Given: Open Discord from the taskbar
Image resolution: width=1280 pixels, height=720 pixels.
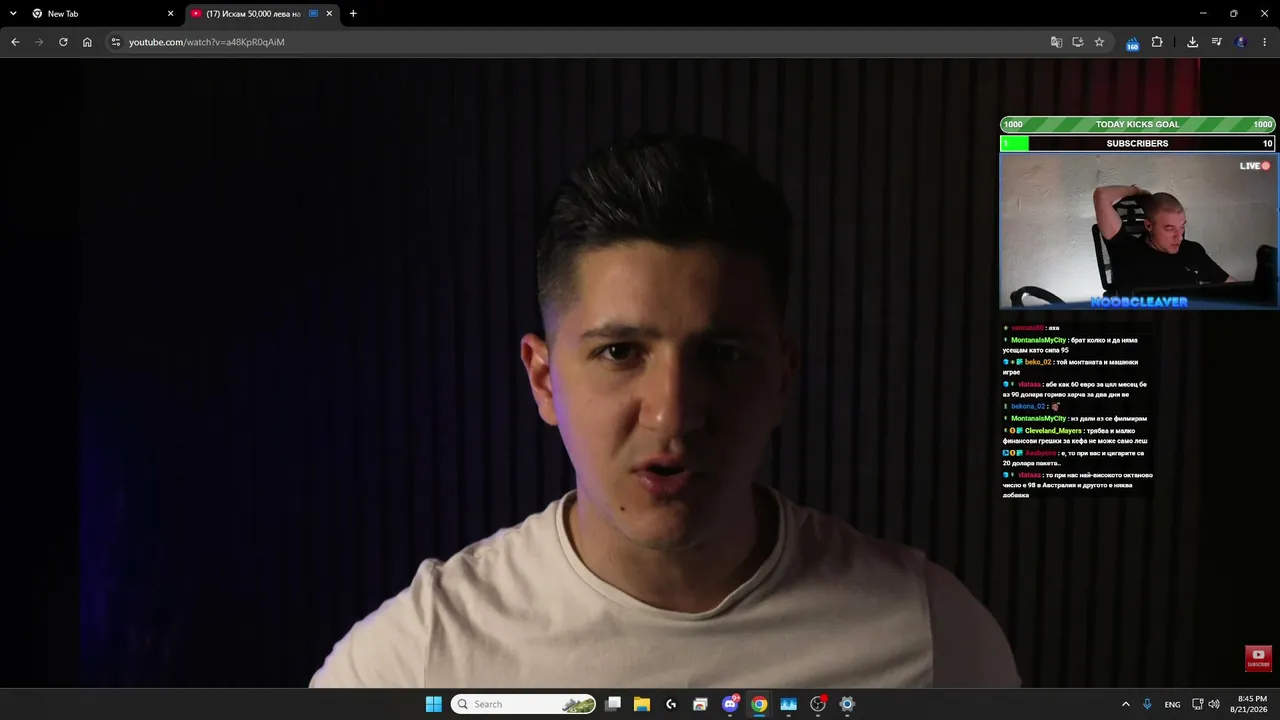Looking at the screenshot, I should click(730, 704).
